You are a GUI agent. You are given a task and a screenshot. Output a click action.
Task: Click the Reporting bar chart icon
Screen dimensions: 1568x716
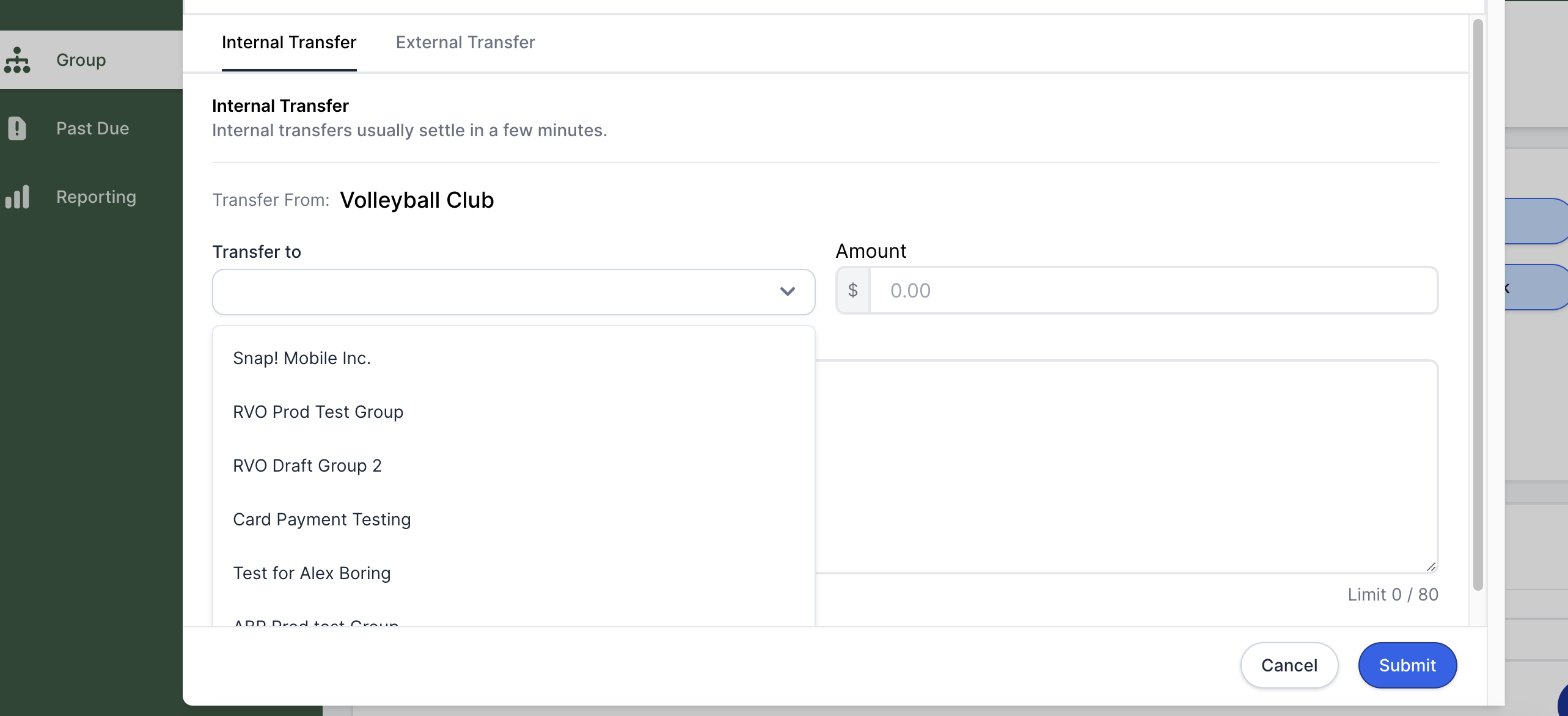point(18,196)
